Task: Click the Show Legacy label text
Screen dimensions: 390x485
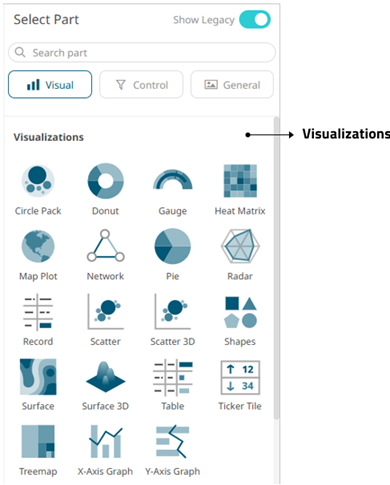Action: point(204,20)
